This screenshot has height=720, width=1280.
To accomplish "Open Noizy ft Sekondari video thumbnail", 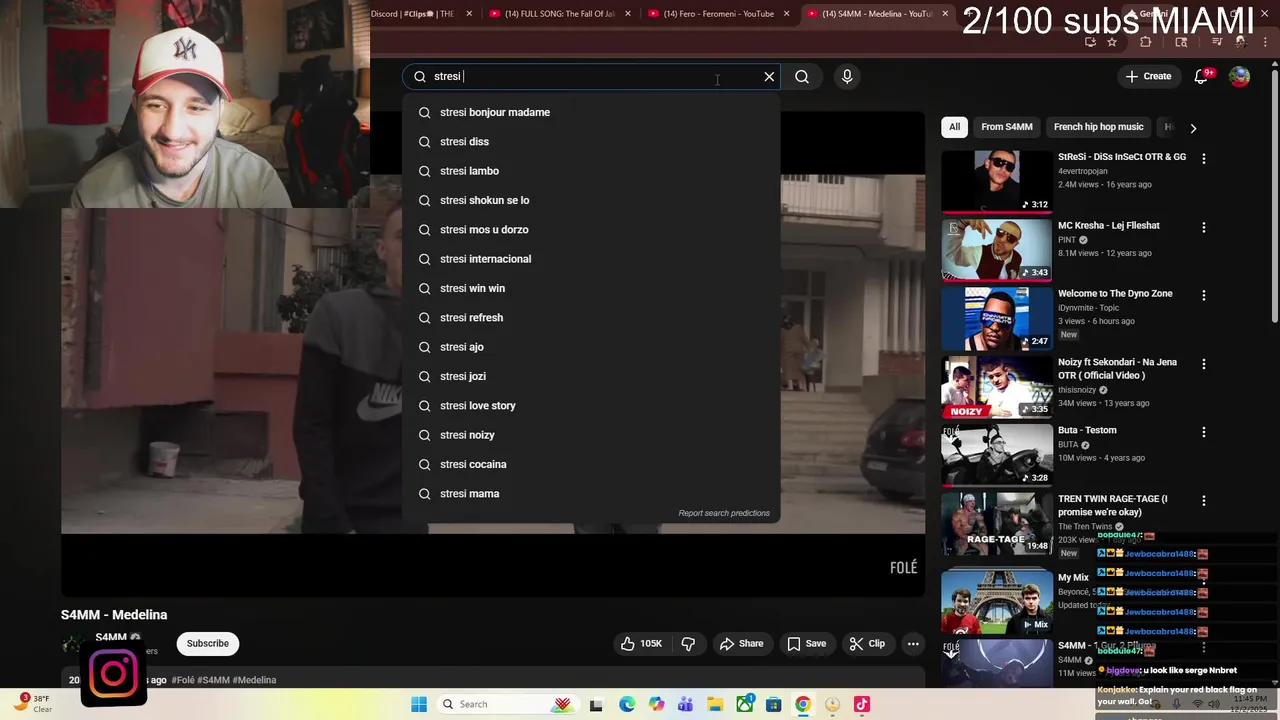I will pos(997,387).
